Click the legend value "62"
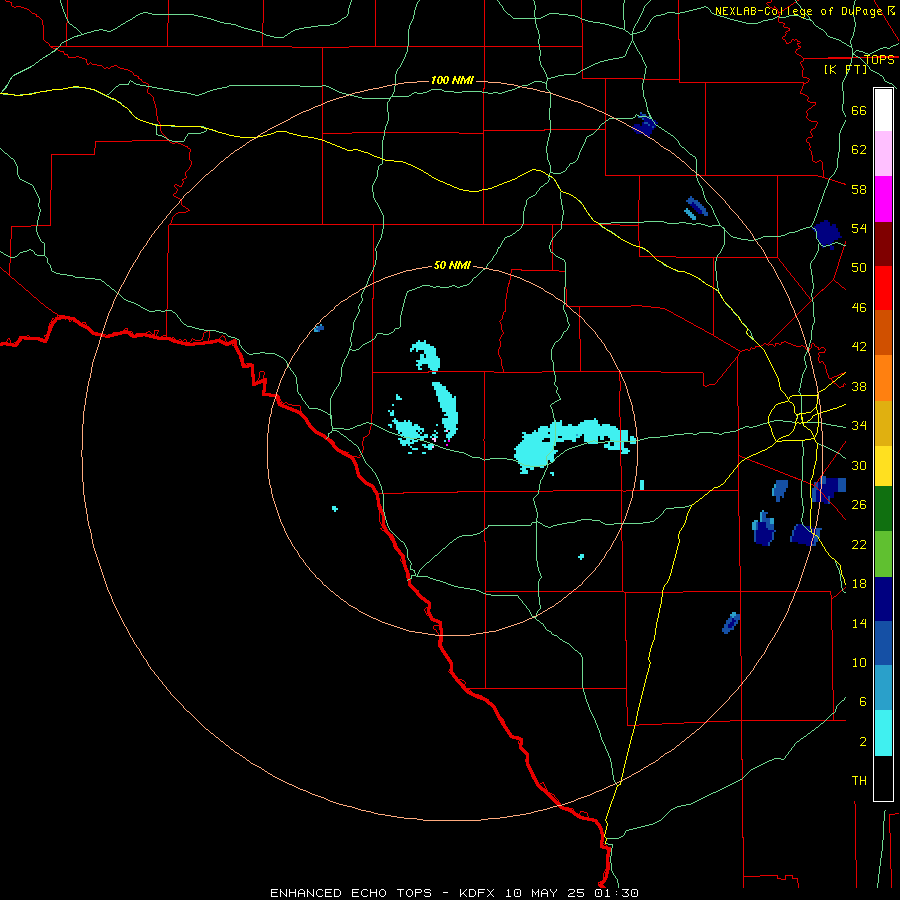900x900 pixels. (859, 150)
